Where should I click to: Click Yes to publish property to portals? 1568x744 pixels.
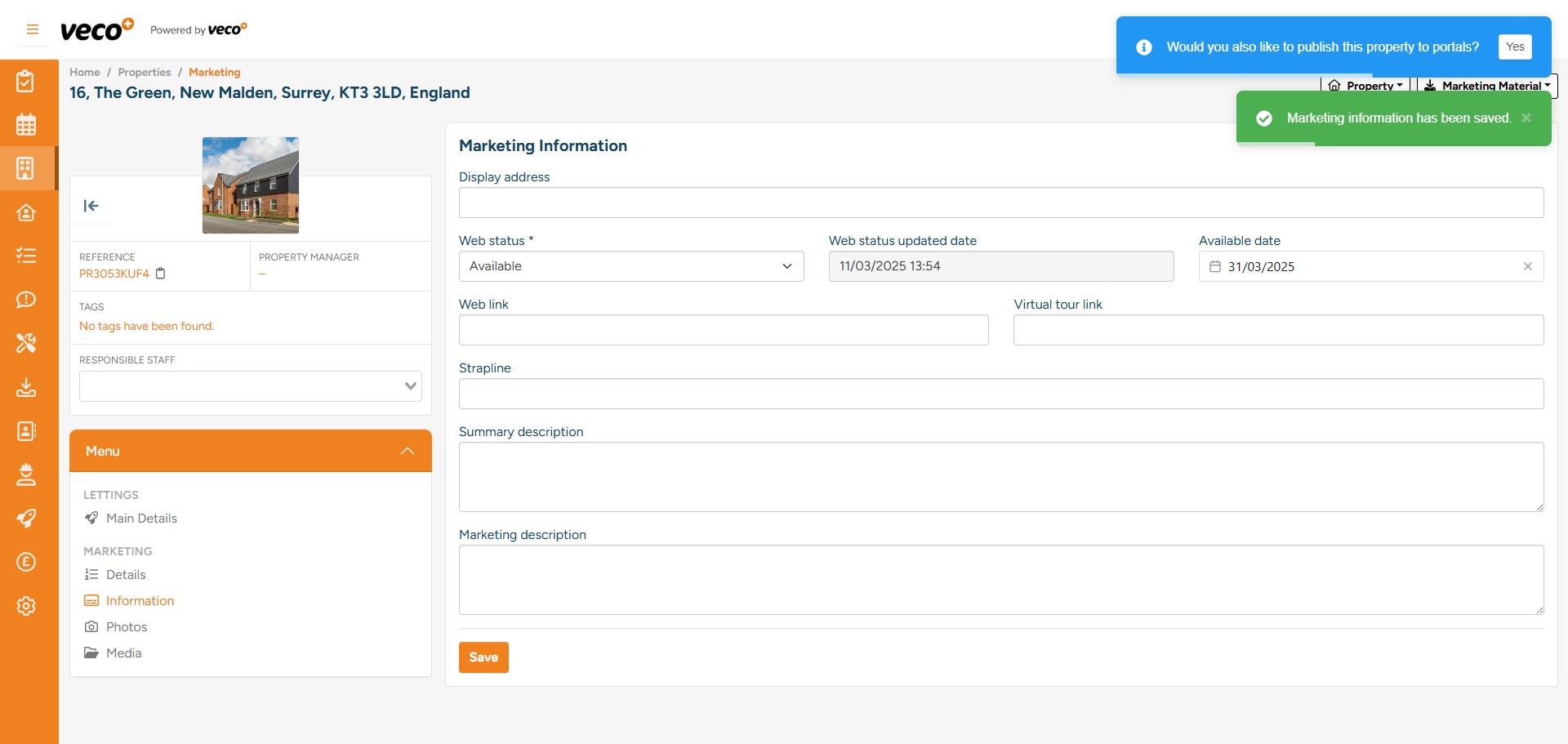click(x=1515, y=47)
